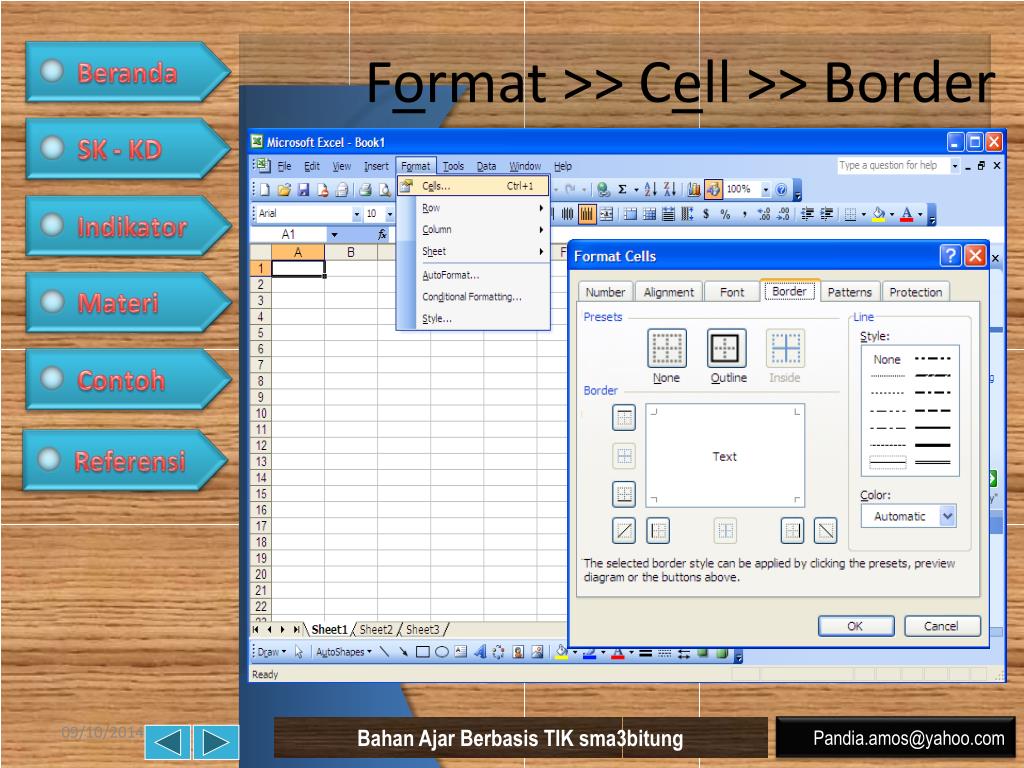This screenshot has width=1024, height=768.
Task: Click the Insert WordArt icon
Action: 480,652
